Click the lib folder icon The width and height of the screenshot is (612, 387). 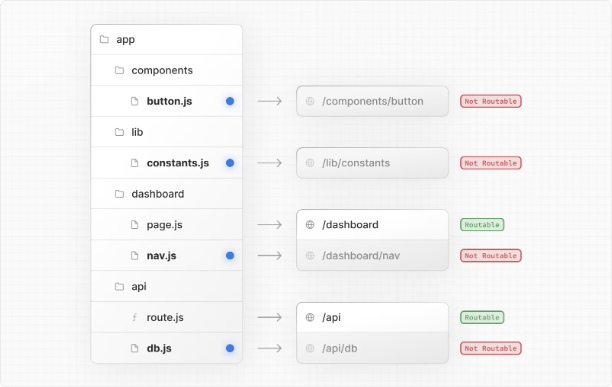point(119,132)
